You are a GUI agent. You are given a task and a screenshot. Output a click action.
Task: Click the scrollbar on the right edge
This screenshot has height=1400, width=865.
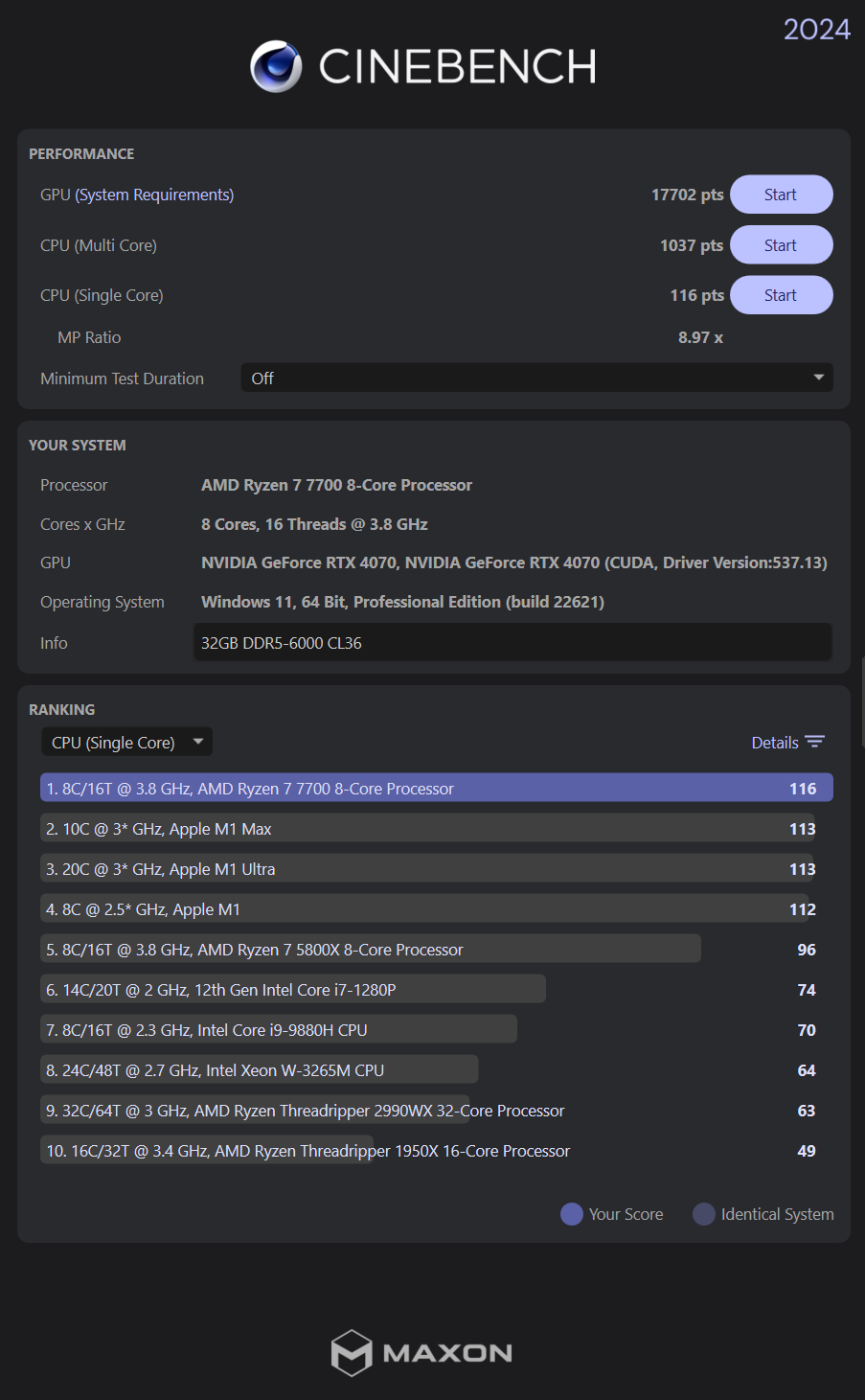coord(862,701)
